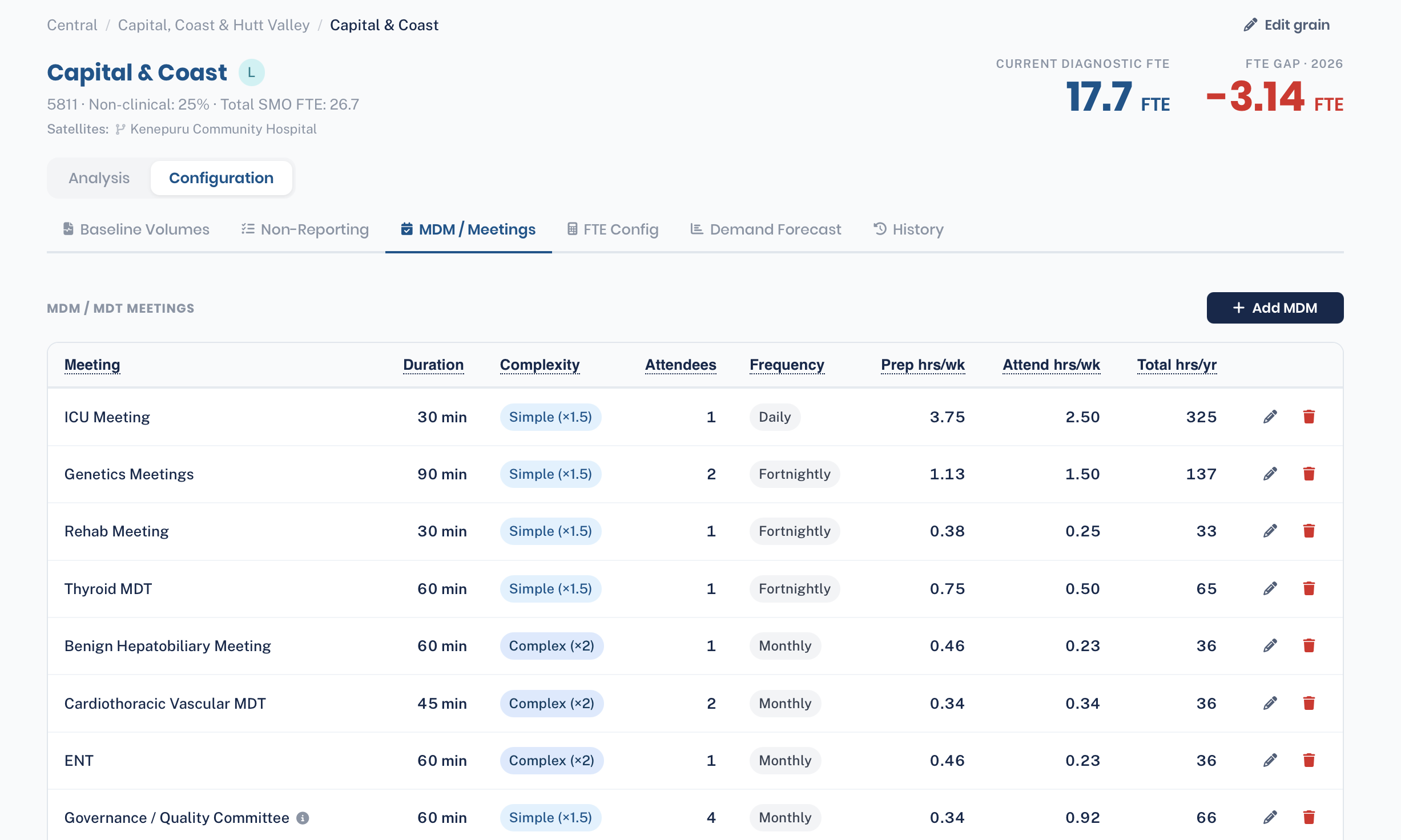
Task: Click Genetics Meetings' Fortnightly badge
Action: pos(794,474)
